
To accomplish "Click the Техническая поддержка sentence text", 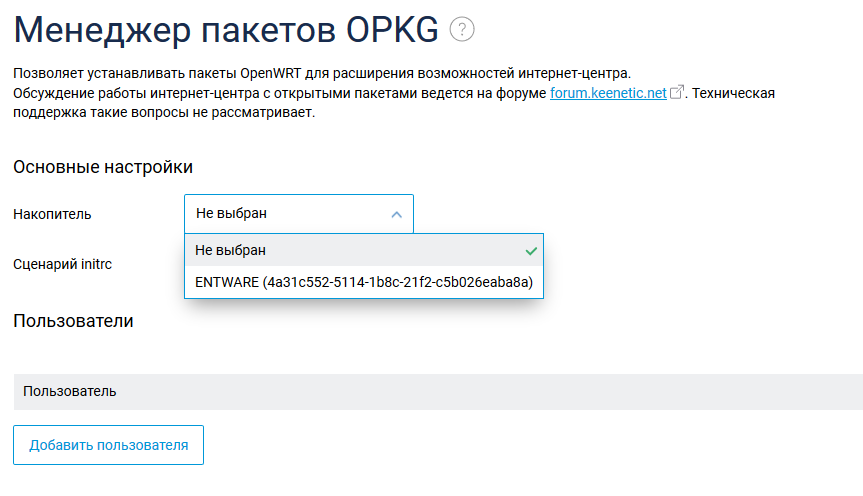I will 394,103.
